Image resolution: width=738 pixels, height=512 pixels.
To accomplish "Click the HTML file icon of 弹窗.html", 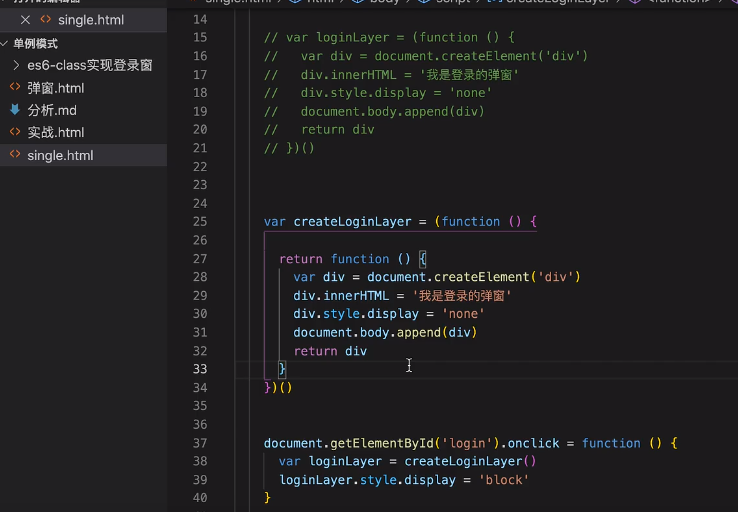I will click(x=15, y=87).
